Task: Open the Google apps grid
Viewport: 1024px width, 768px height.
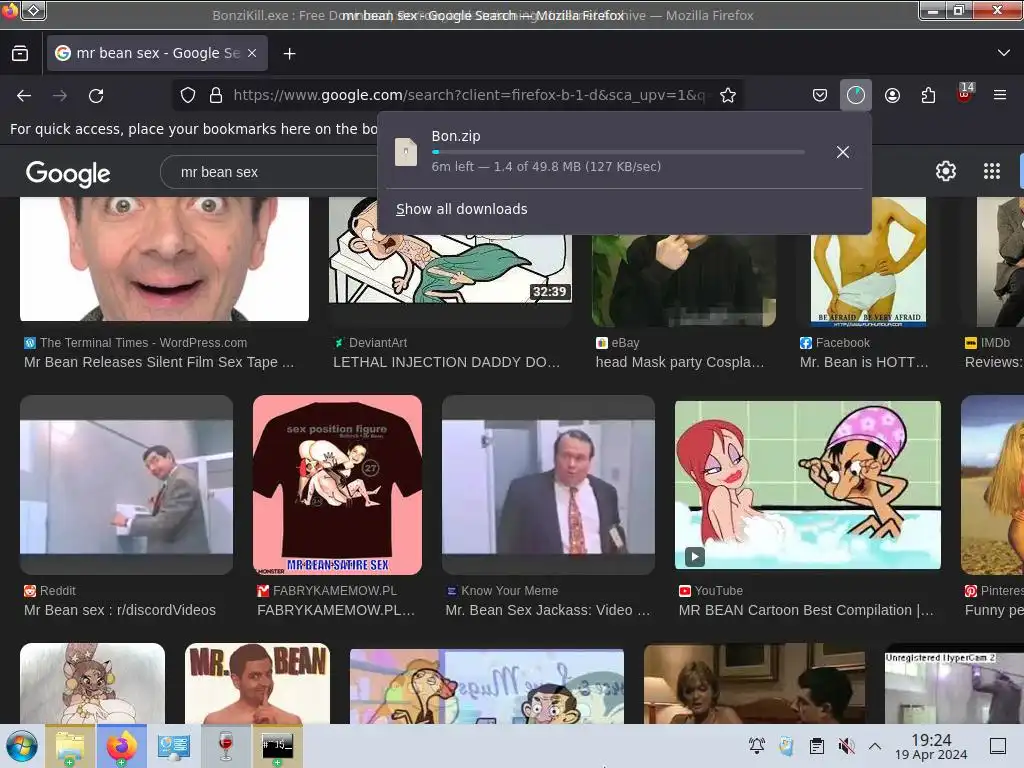Action: click(x=992, y=171)
